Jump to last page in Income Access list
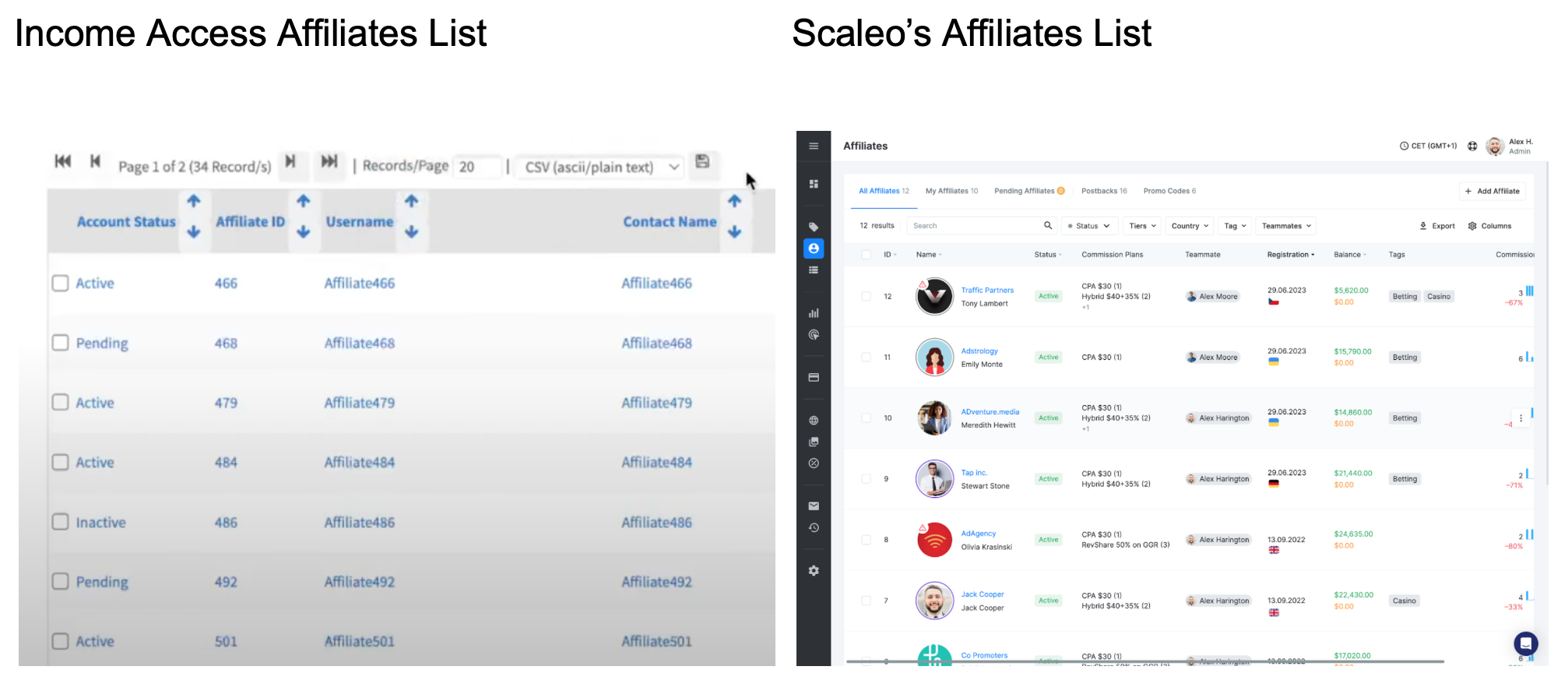 (x=329, y=161)
